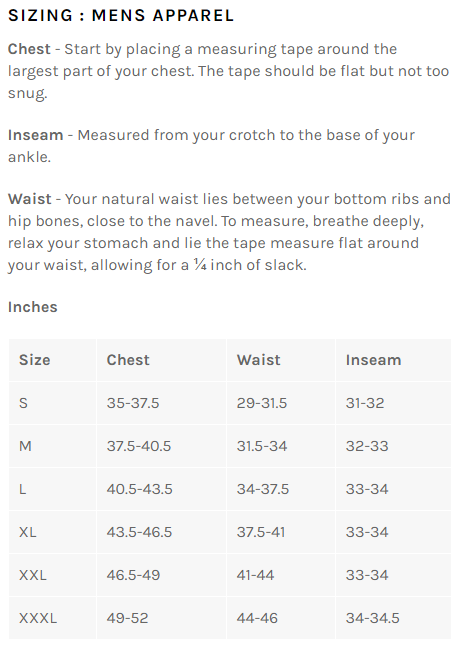Click the Inches unit label
Viewport: 460px width, 646px height.
(x=33, y=307)
